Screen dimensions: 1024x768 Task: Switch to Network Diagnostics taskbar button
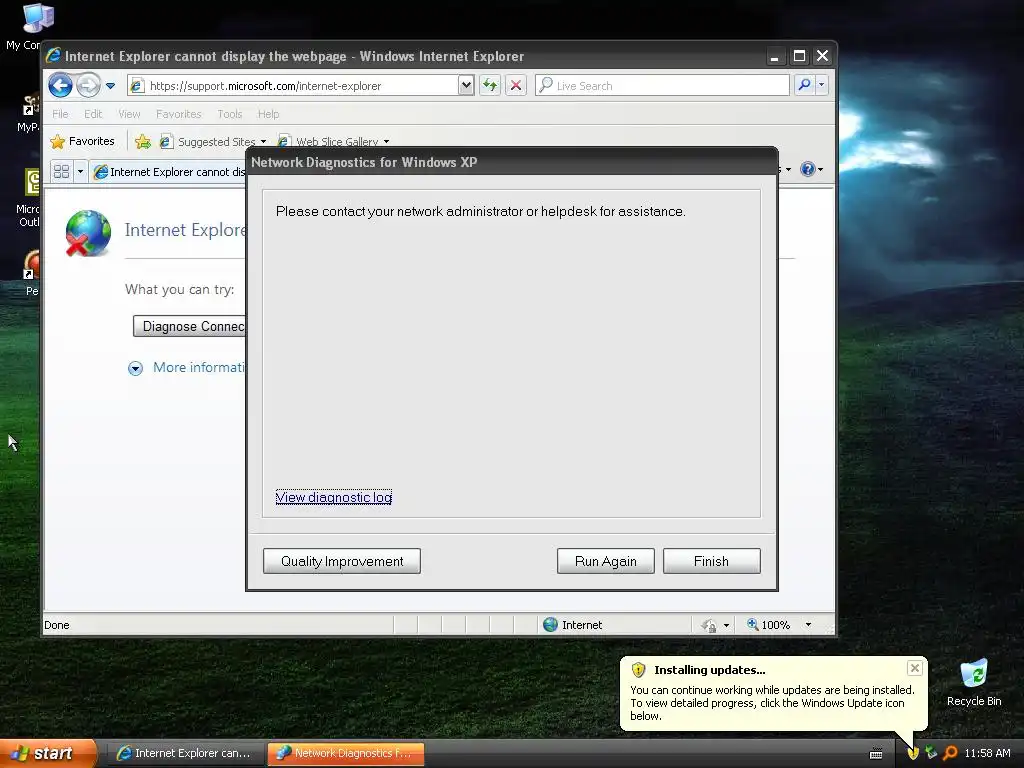[x=346, y=753]
